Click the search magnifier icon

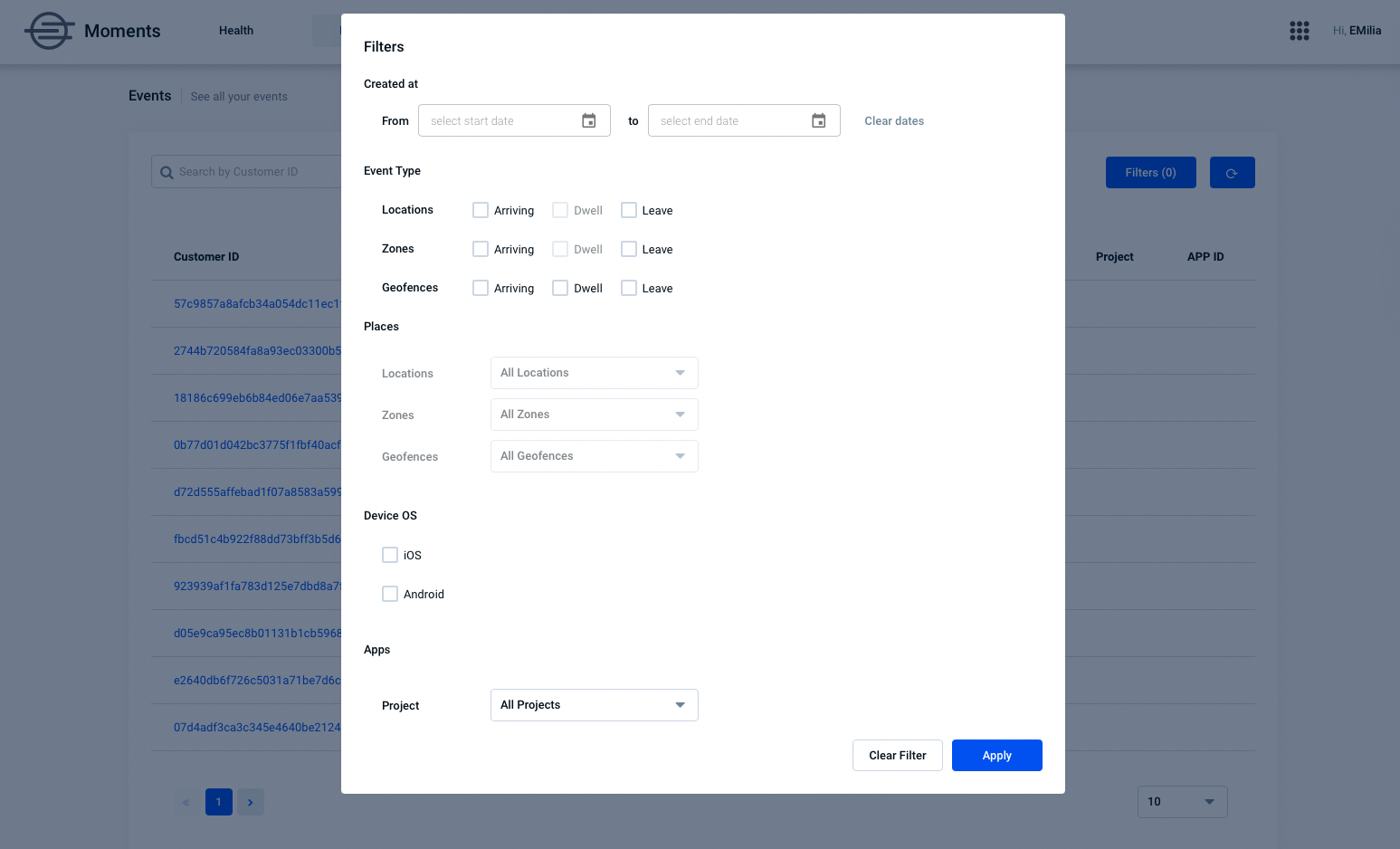167,172
